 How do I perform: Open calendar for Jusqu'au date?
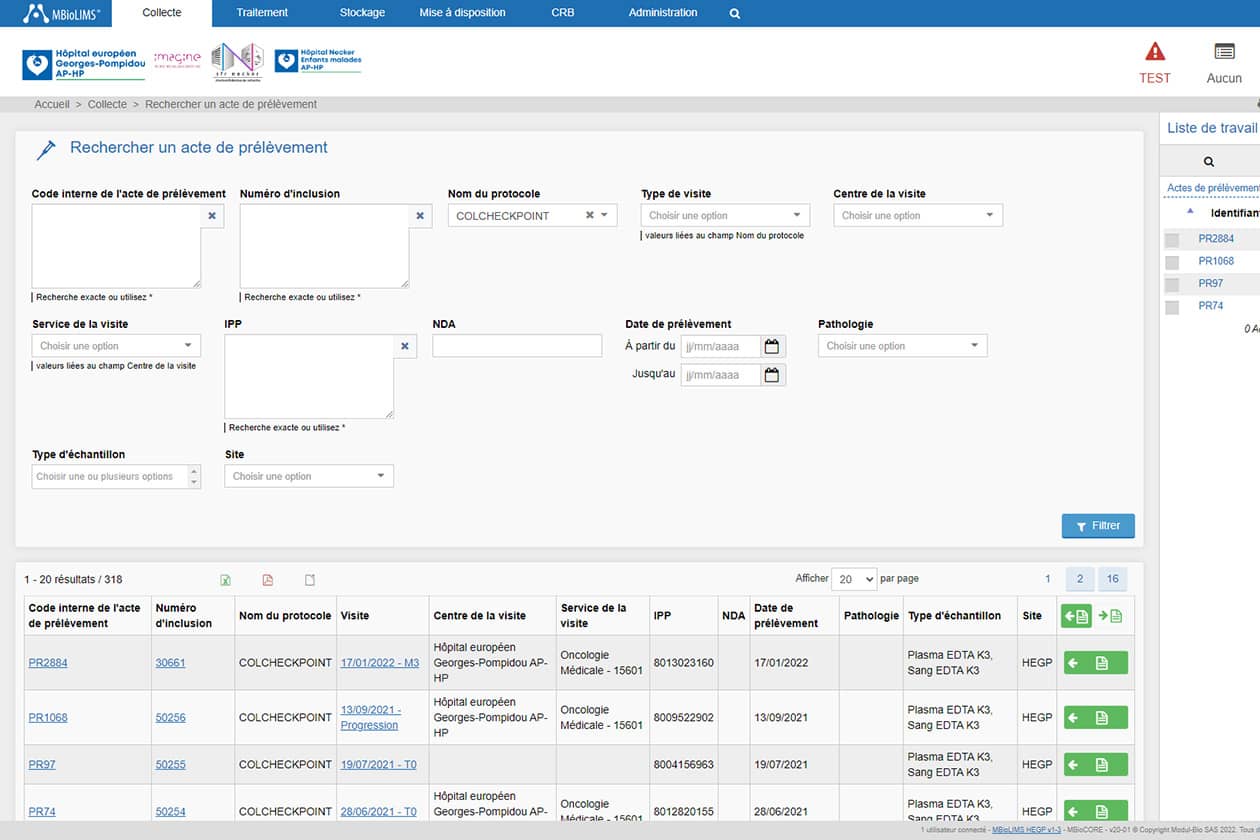coord(772,375)
